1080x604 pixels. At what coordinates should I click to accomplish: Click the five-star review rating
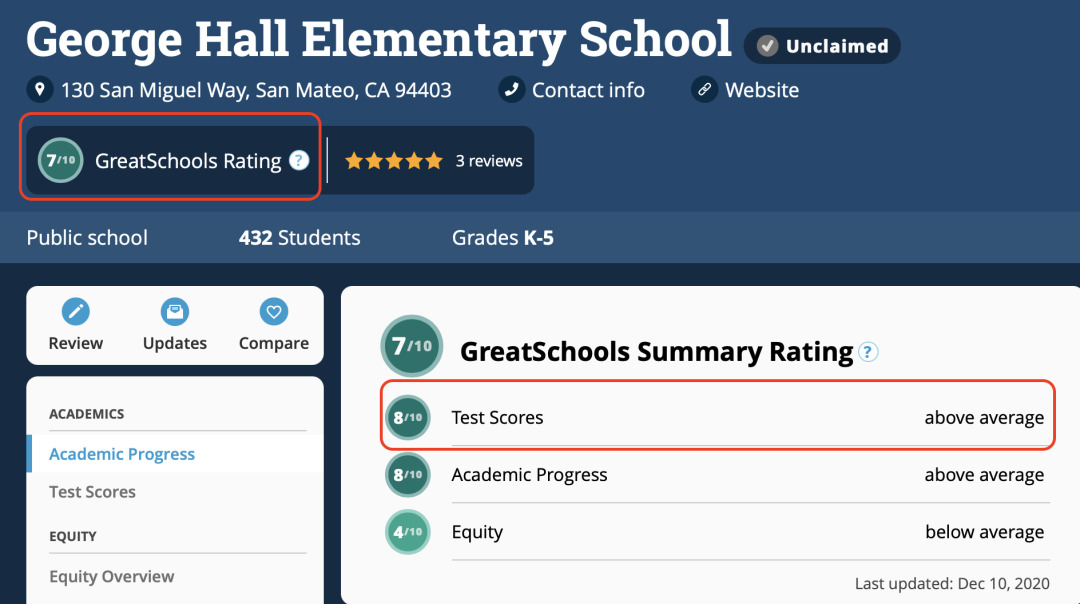click(x=393, y=161)
